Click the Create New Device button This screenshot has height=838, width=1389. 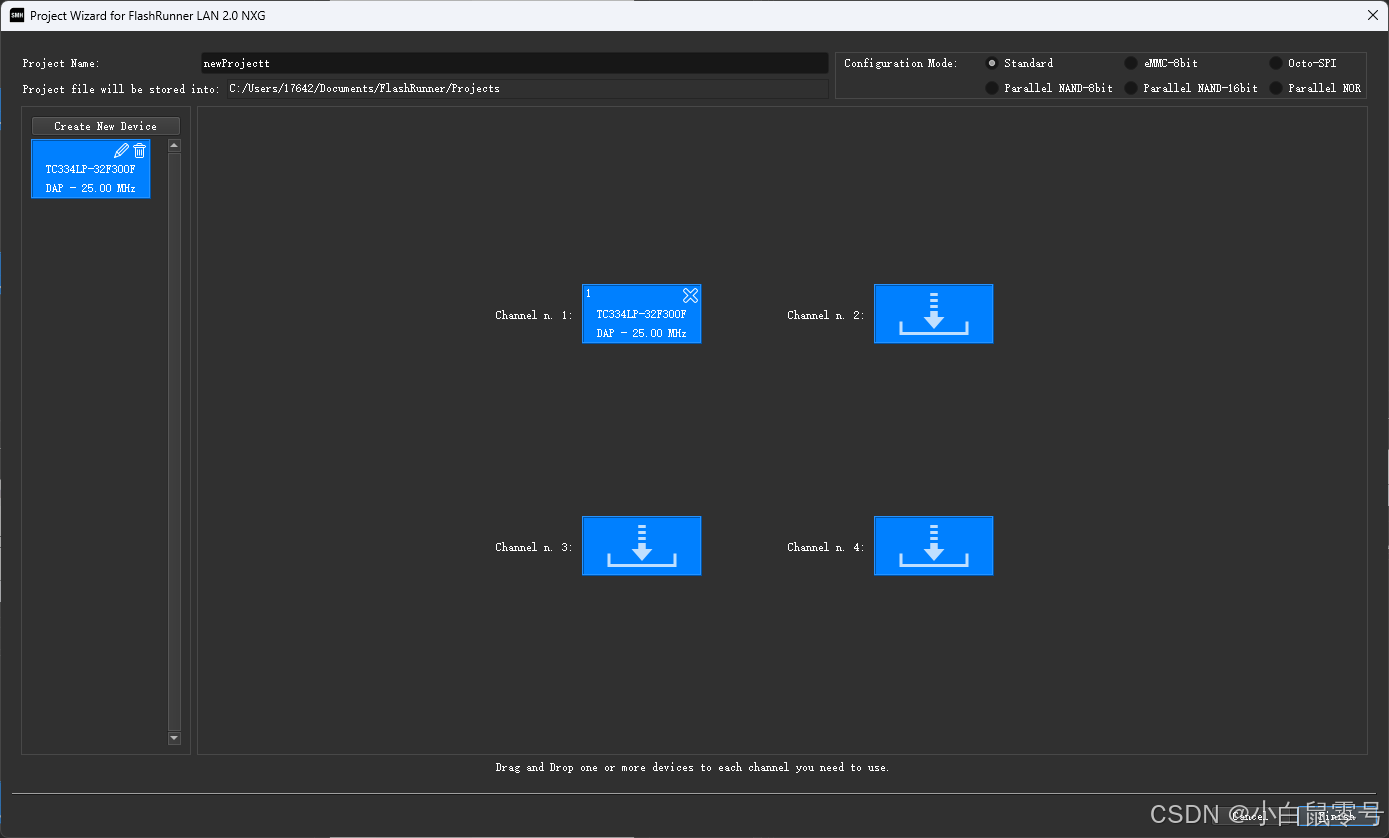point(105,125)
